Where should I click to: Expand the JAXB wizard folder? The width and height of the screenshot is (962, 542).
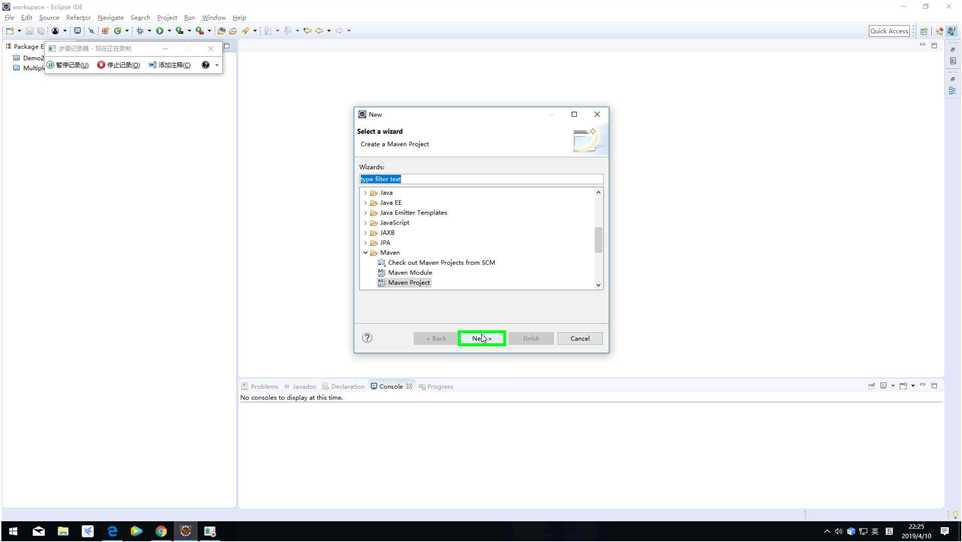[x=366, y=233]
